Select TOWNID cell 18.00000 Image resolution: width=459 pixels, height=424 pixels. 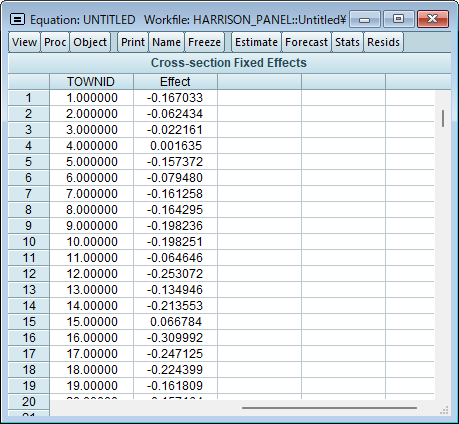click(x=91, y=370)
